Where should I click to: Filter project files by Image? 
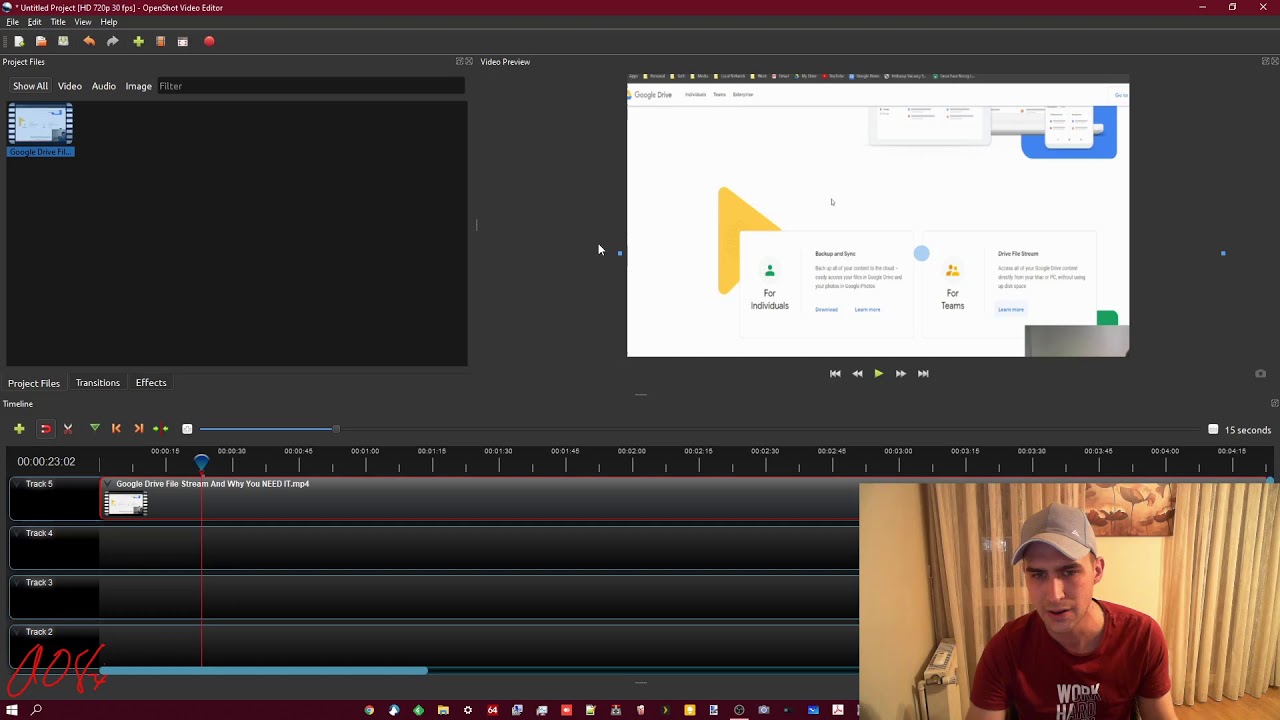tap(138, 86)
